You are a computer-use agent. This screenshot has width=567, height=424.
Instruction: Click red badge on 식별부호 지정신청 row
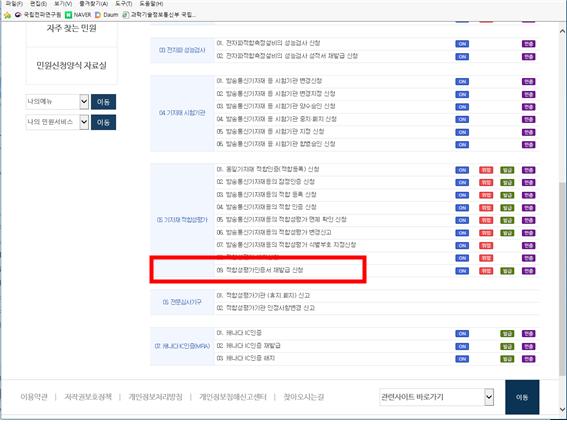[486, 245]
